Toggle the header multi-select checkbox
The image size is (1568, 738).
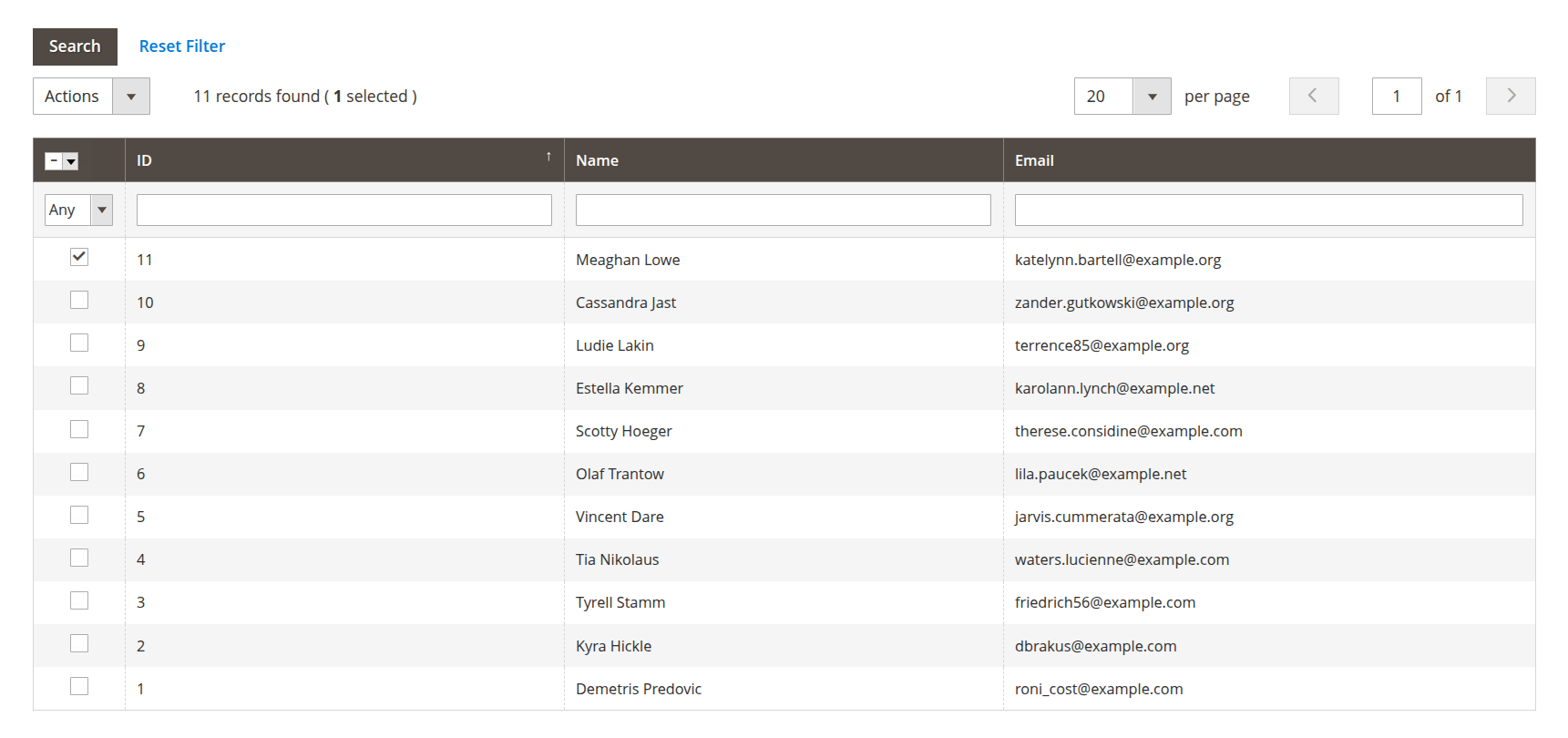[x=54, y=161]
